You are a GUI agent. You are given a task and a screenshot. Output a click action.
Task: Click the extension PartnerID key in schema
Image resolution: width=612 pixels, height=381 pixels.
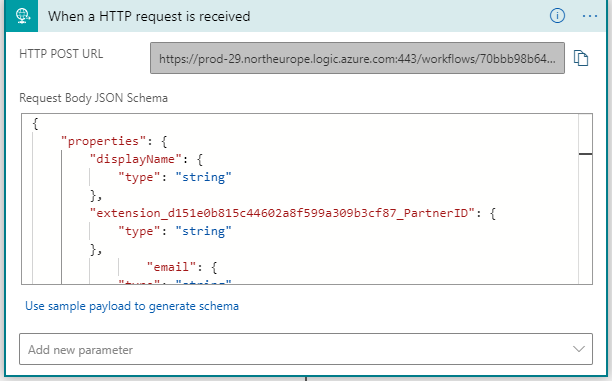(282, 213)
